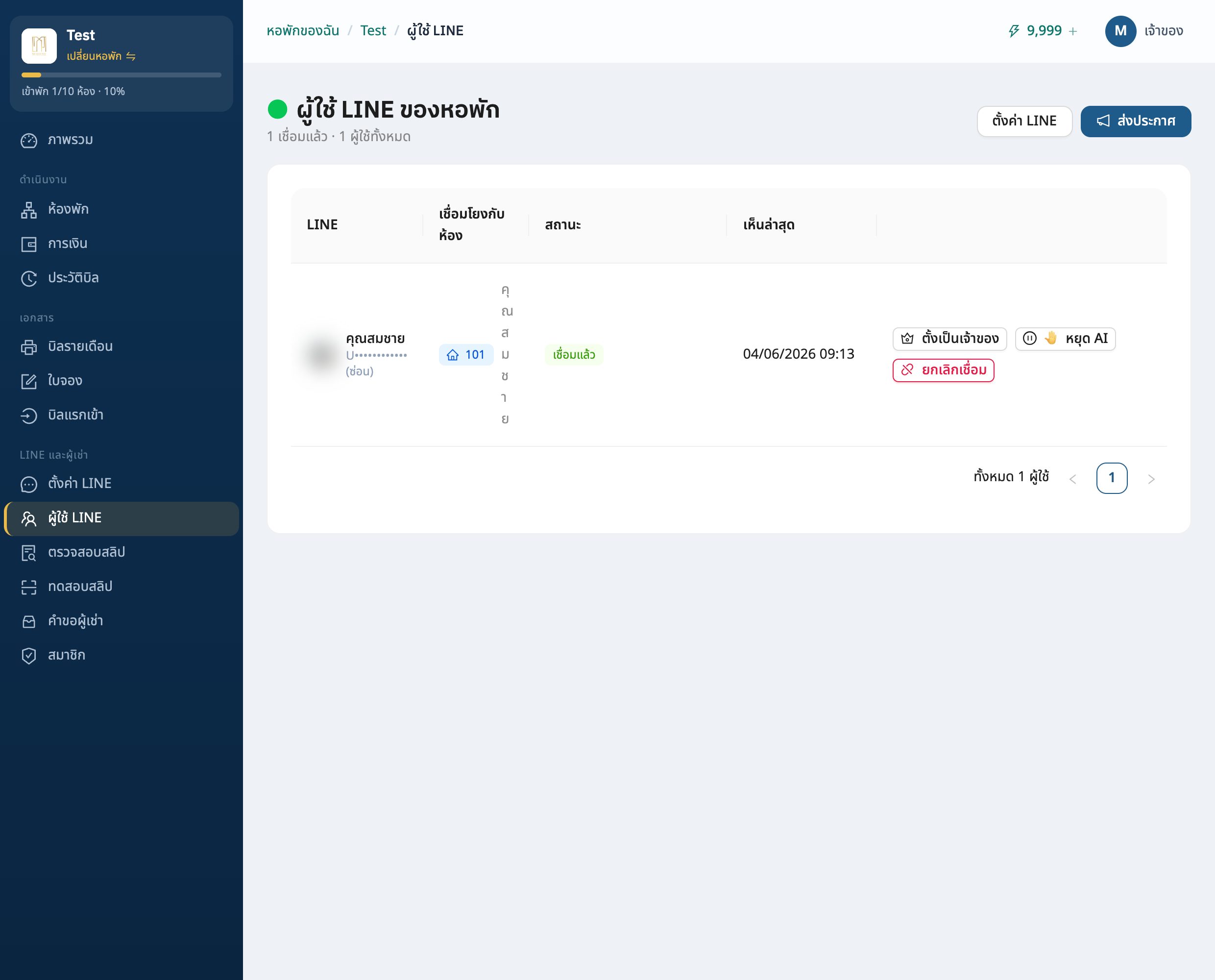Click the ส่งประกาศ announcement button
1215x980 pixels.
1136,121
